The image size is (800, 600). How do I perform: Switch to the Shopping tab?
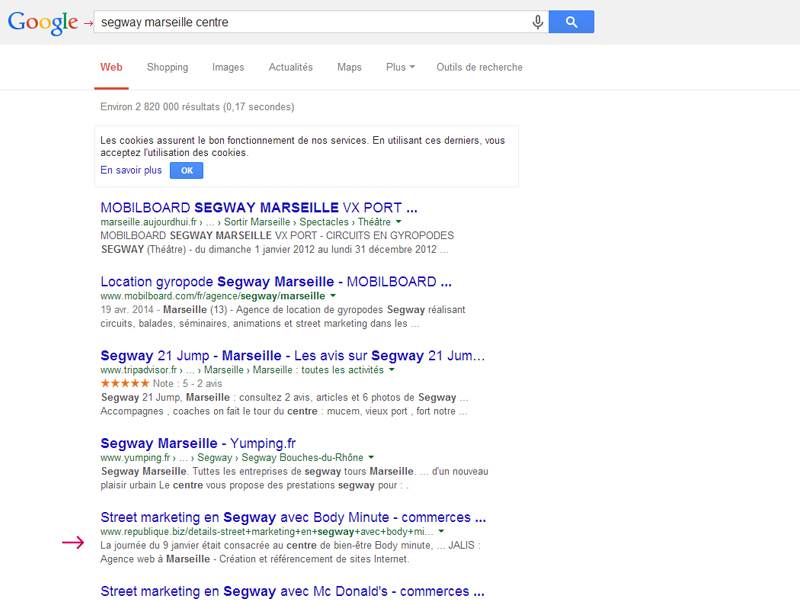pyautogui.click(x=167, y=67)
